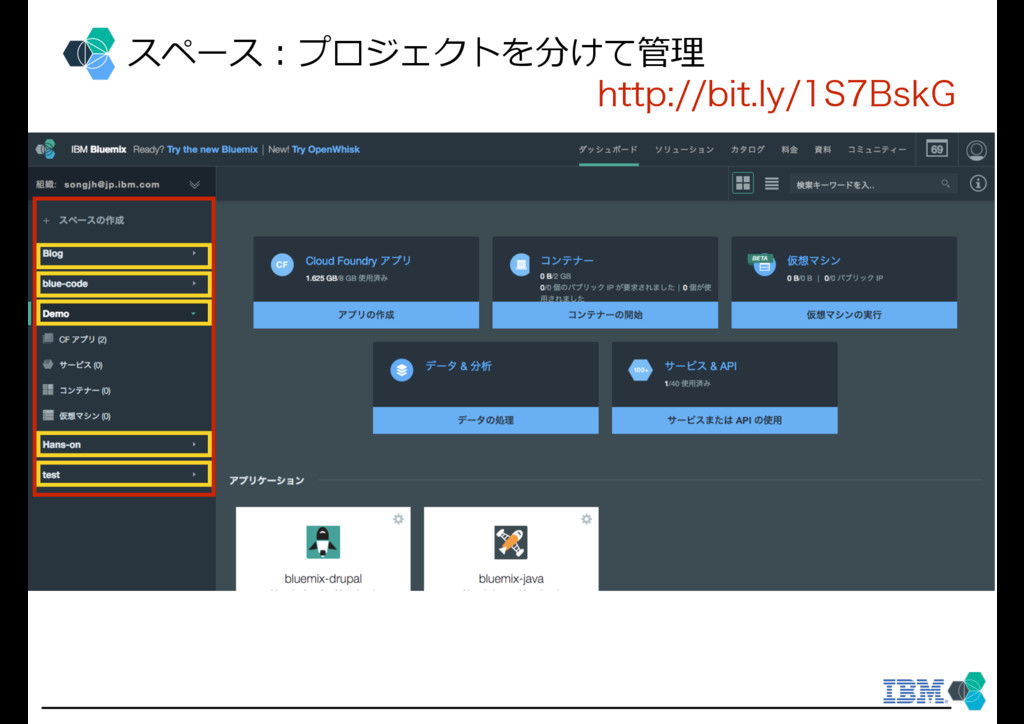Open コンテナー (0) in sidebar
The height and width of the screenshot is (724, 1024).
coord(84,390)
